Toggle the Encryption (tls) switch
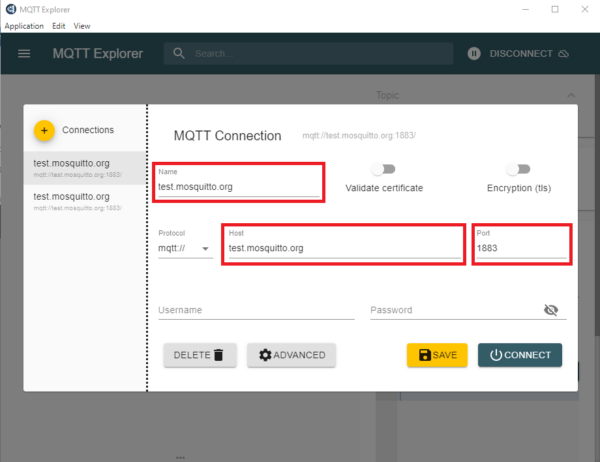 (518, 169)
